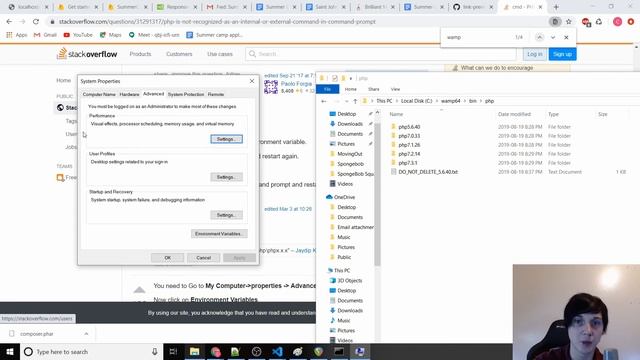Switch to Computer Name tab

pyautogui.click(x=99, y=94)
